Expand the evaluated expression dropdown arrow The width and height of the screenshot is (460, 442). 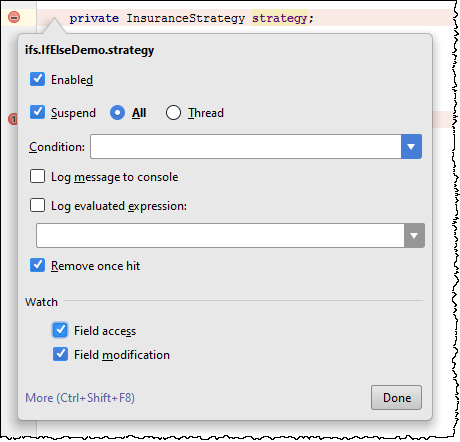coord(414,236)
